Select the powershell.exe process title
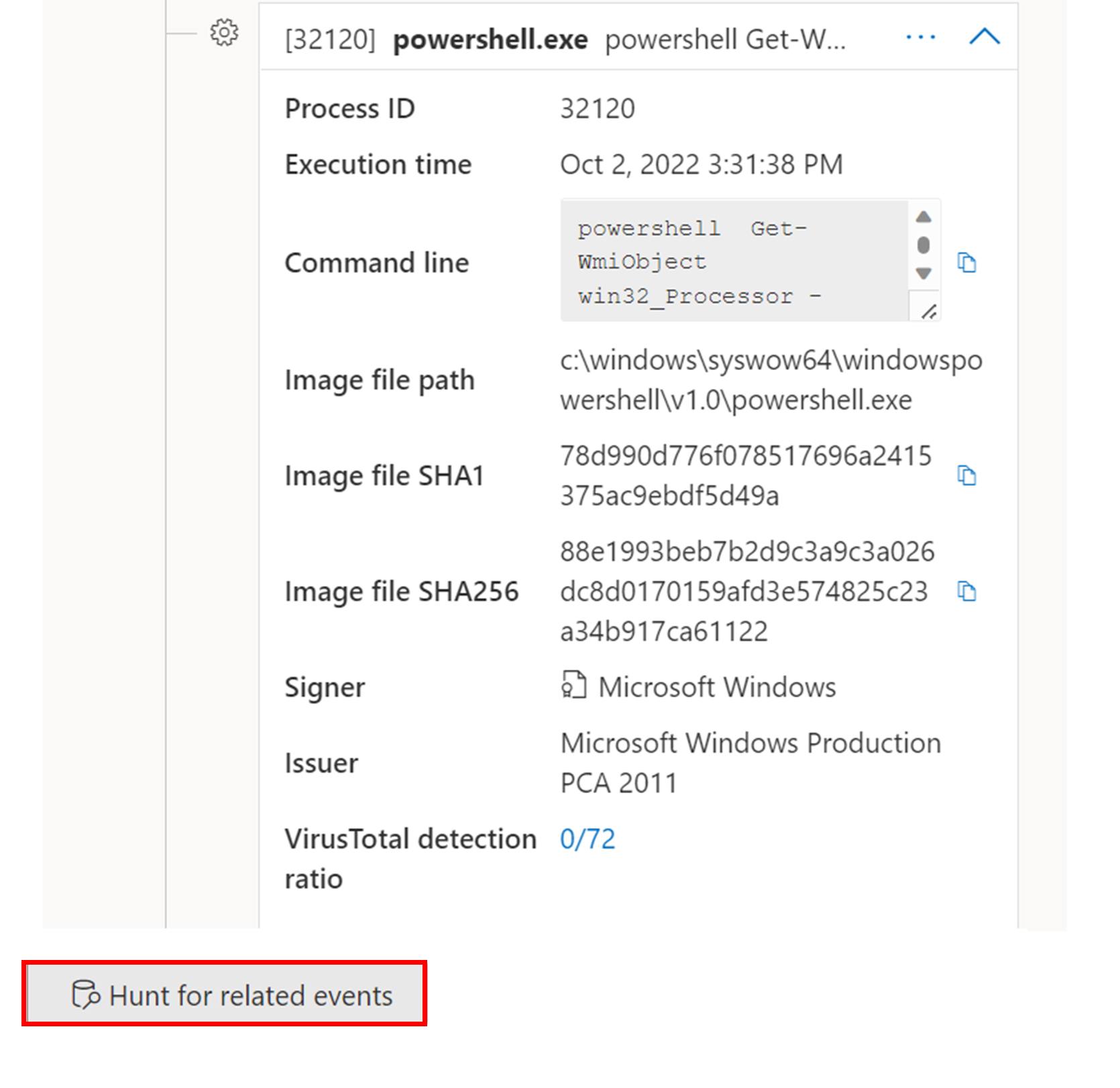 [x=490, y=40]
